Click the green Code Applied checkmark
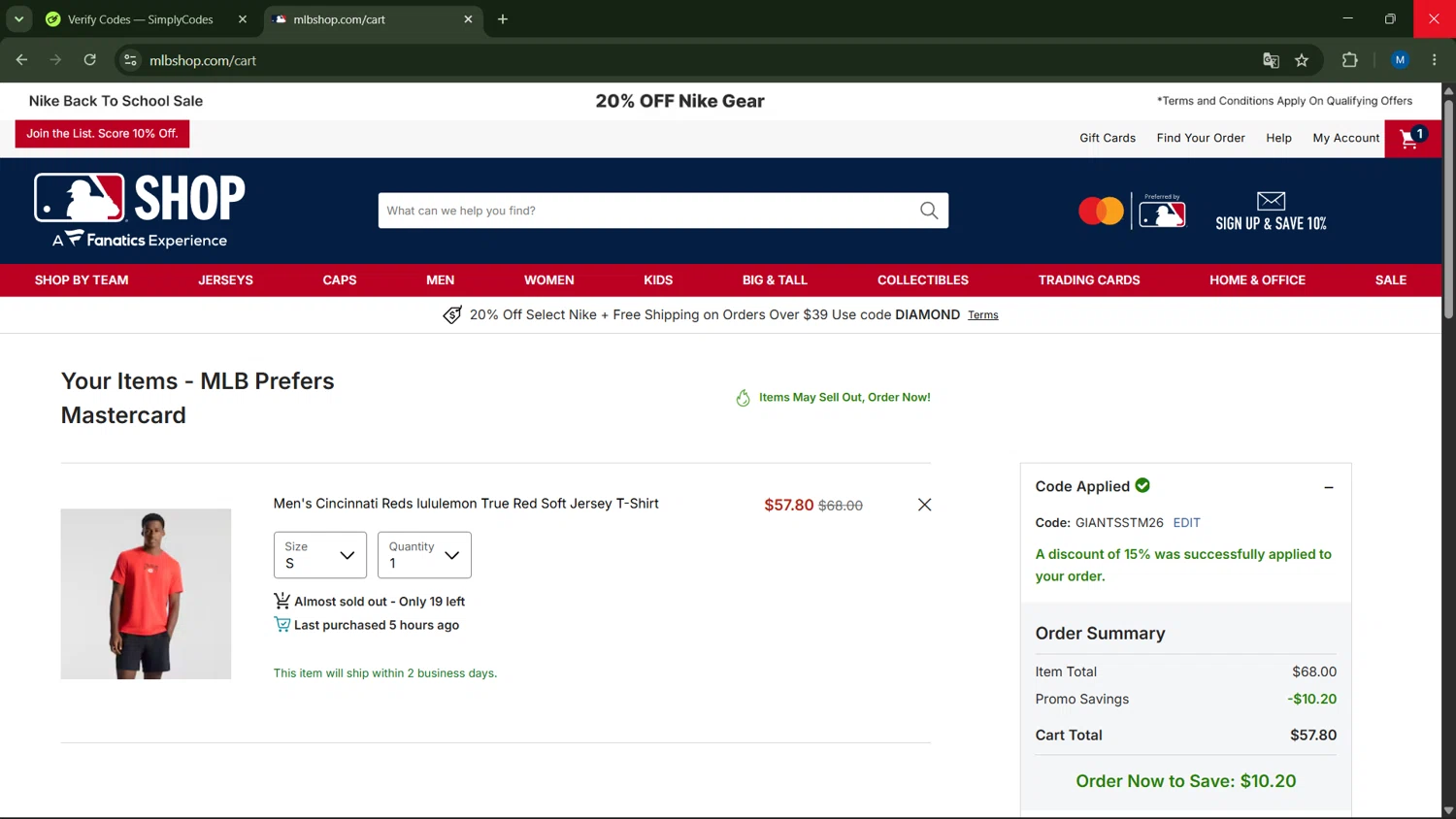Viewport: 1456px width, 819px height. 1142,485
